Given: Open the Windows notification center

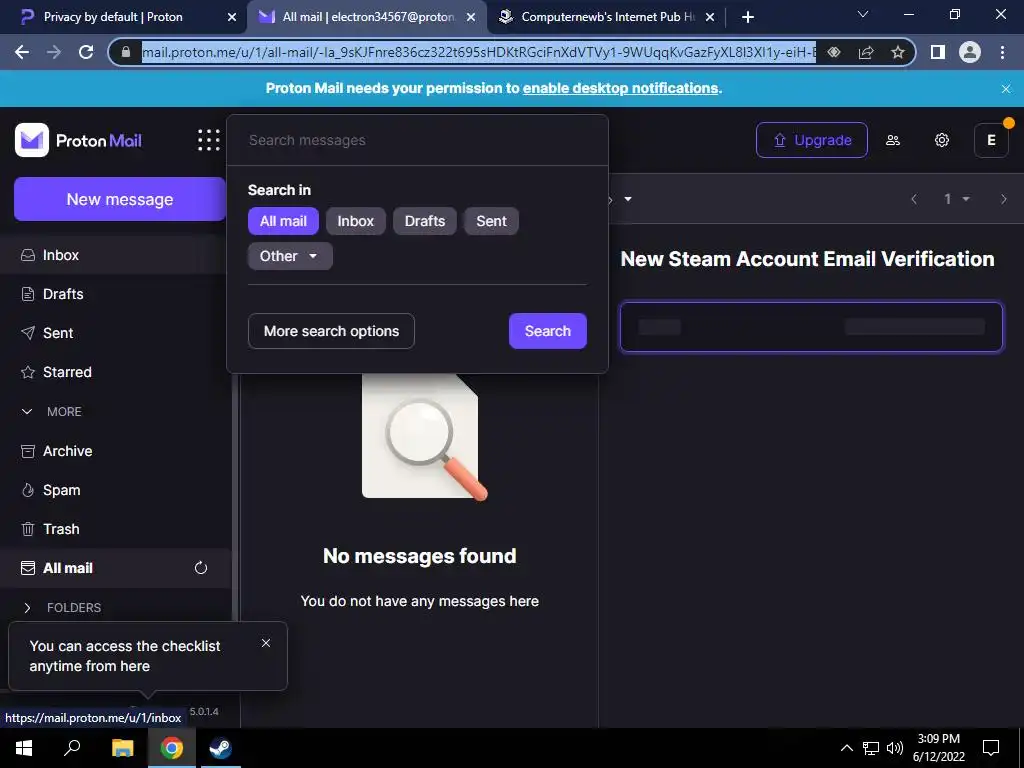Looking at the screenshot, I should 991,748.
